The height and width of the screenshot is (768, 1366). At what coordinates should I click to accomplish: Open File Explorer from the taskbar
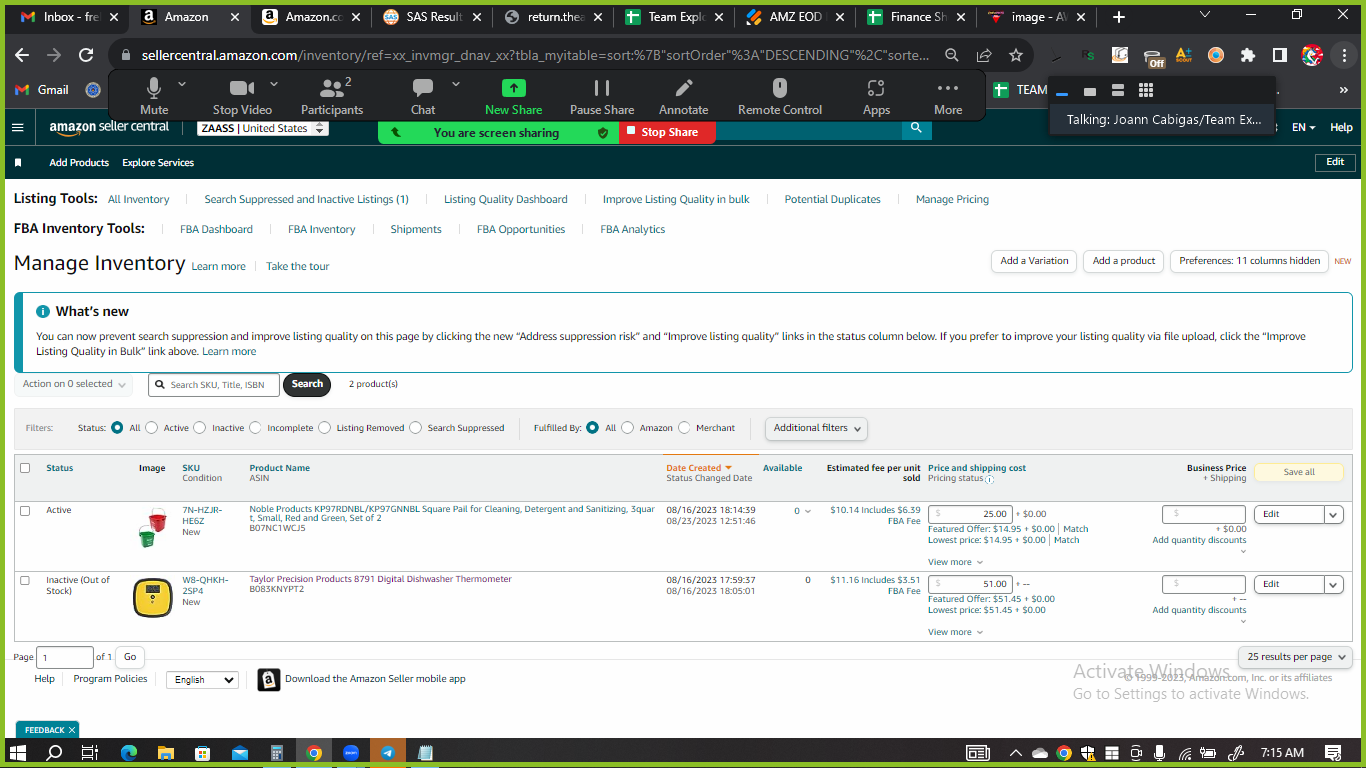click(165, 752)
